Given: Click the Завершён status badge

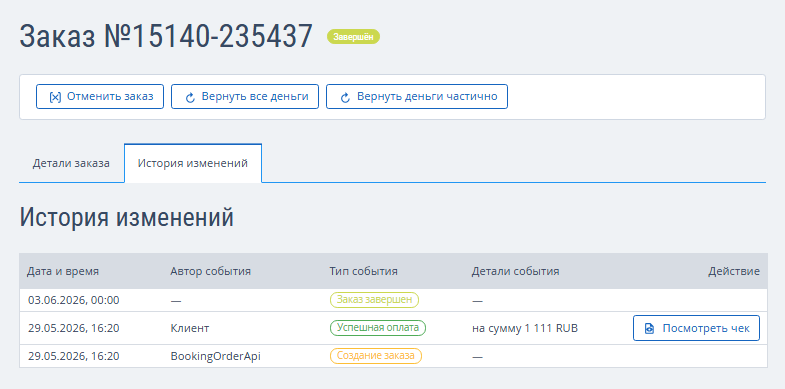Looking at the screenshot, I should (x=353, y=37).
